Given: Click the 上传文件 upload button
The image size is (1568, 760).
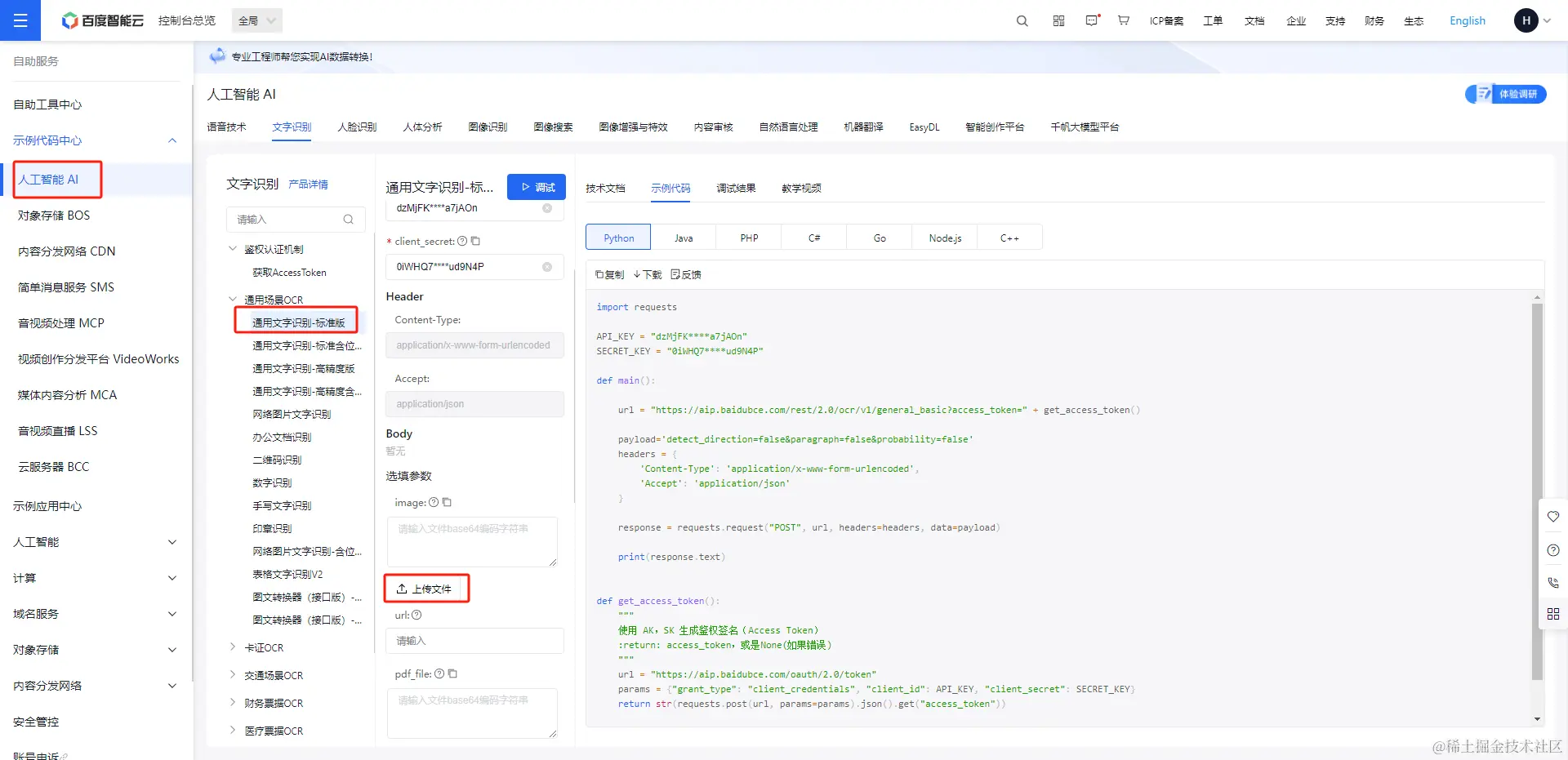Looking at the screenshot, I should [426, 589].
